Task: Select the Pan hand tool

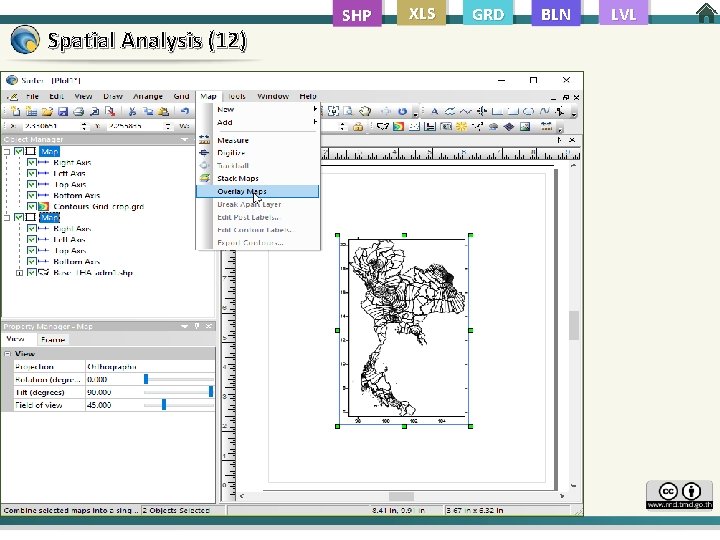Action: 365,112
